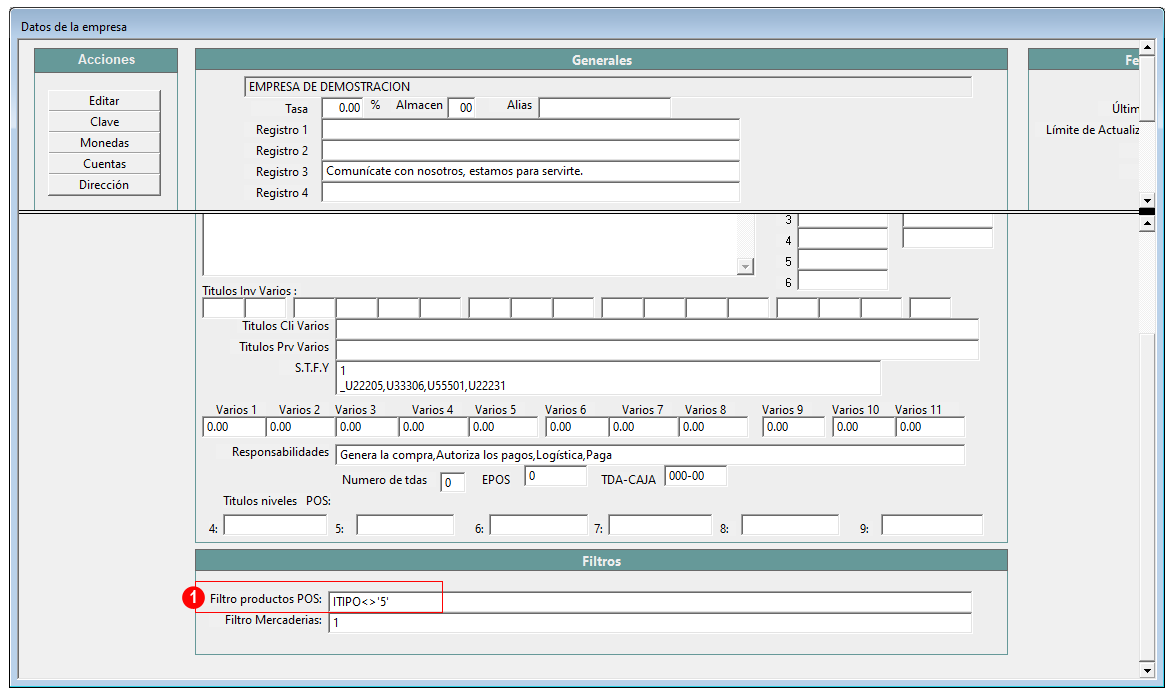
Task: Click the Generales section header
Action: click(x=602, y=60)
